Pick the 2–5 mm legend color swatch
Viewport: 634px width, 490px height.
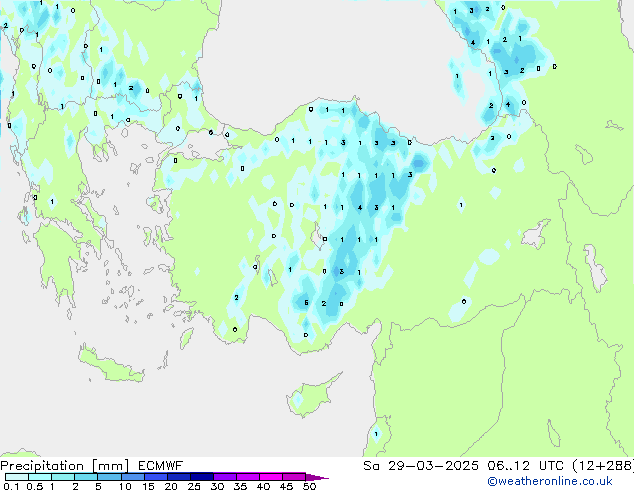tap(86, 477)
